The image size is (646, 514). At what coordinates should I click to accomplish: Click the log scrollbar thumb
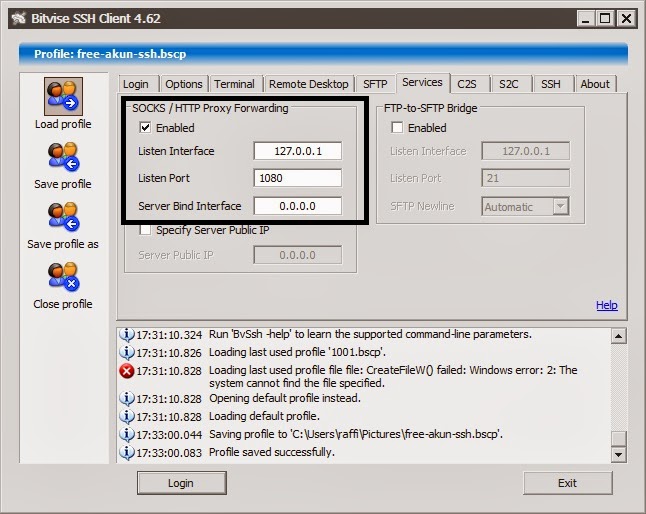(x=618, y=438)
